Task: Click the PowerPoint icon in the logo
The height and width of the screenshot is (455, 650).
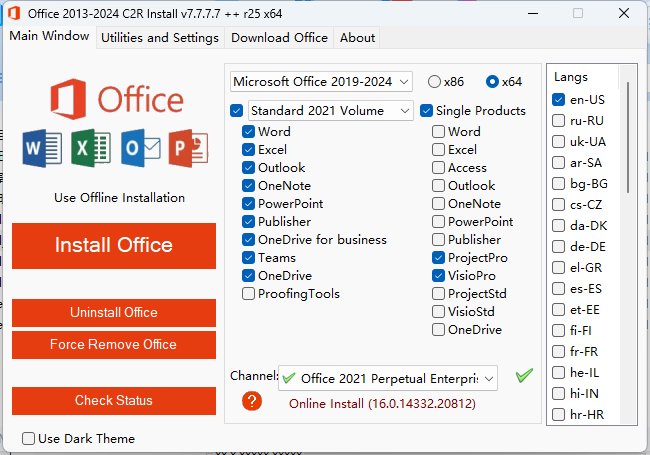Action: (188, 149)
